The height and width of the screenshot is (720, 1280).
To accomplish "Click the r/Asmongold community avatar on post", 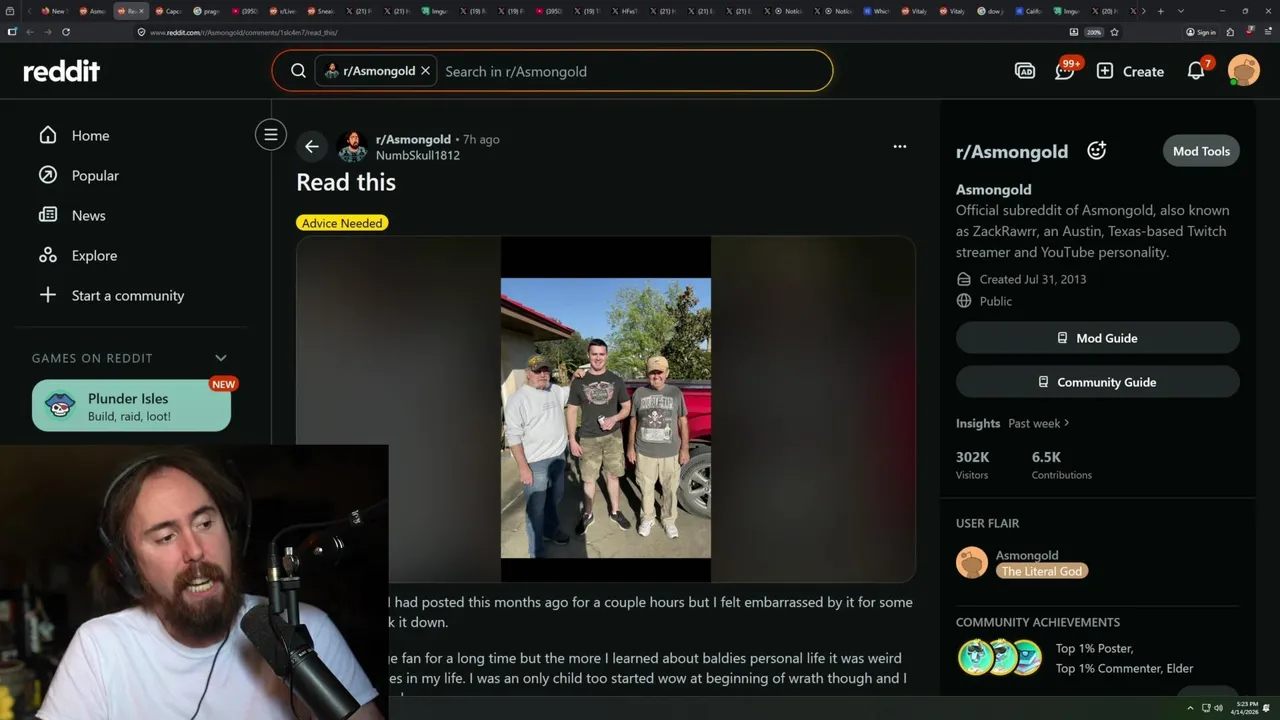I will (x=352, y=147).
